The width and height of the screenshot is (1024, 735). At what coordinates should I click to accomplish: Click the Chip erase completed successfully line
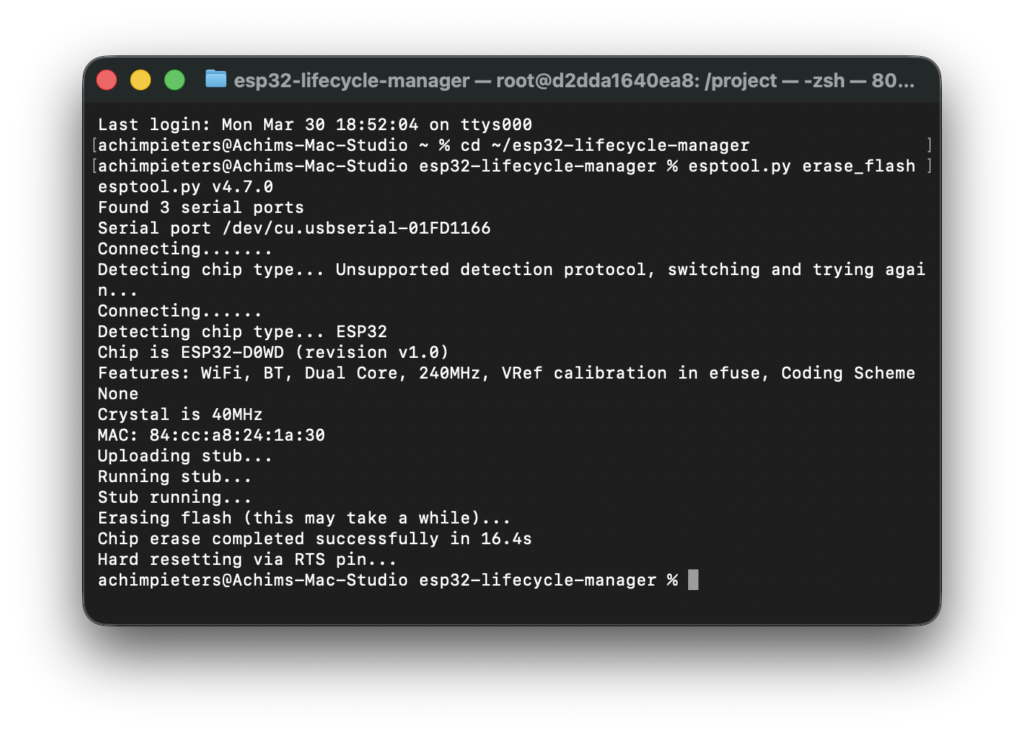314,539
